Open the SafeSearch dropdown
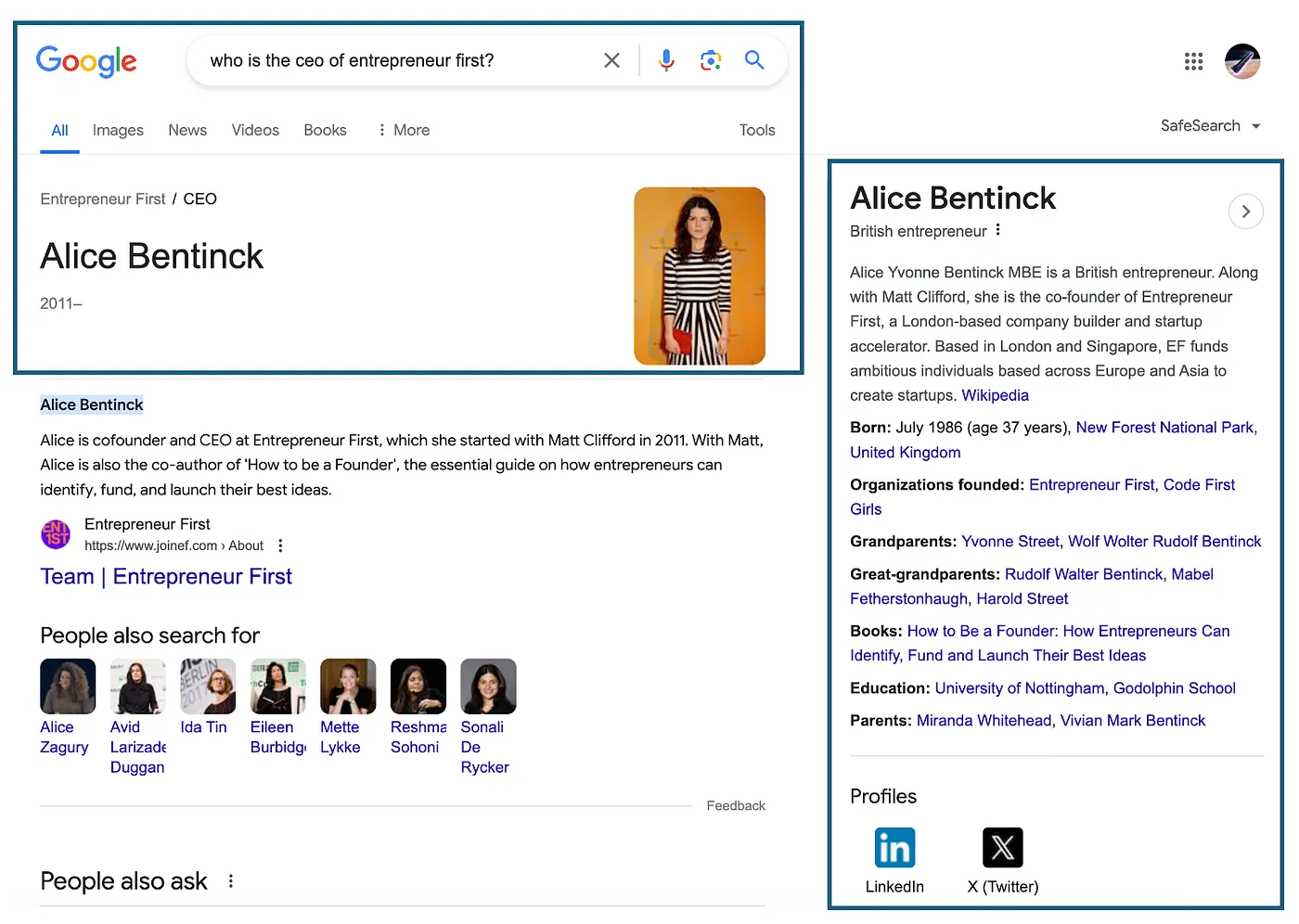This screenshot has height=924, width=1299. click(1210, 126)
